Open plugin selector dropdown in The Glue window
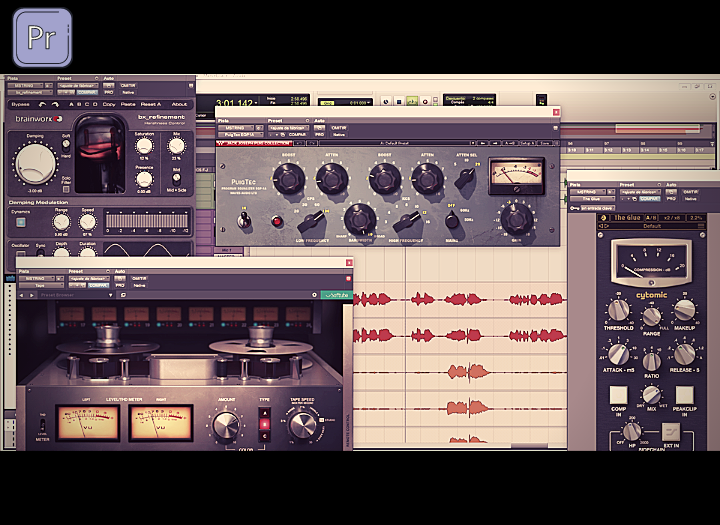This screenshot has height=525, width=720. click(592, 199)
